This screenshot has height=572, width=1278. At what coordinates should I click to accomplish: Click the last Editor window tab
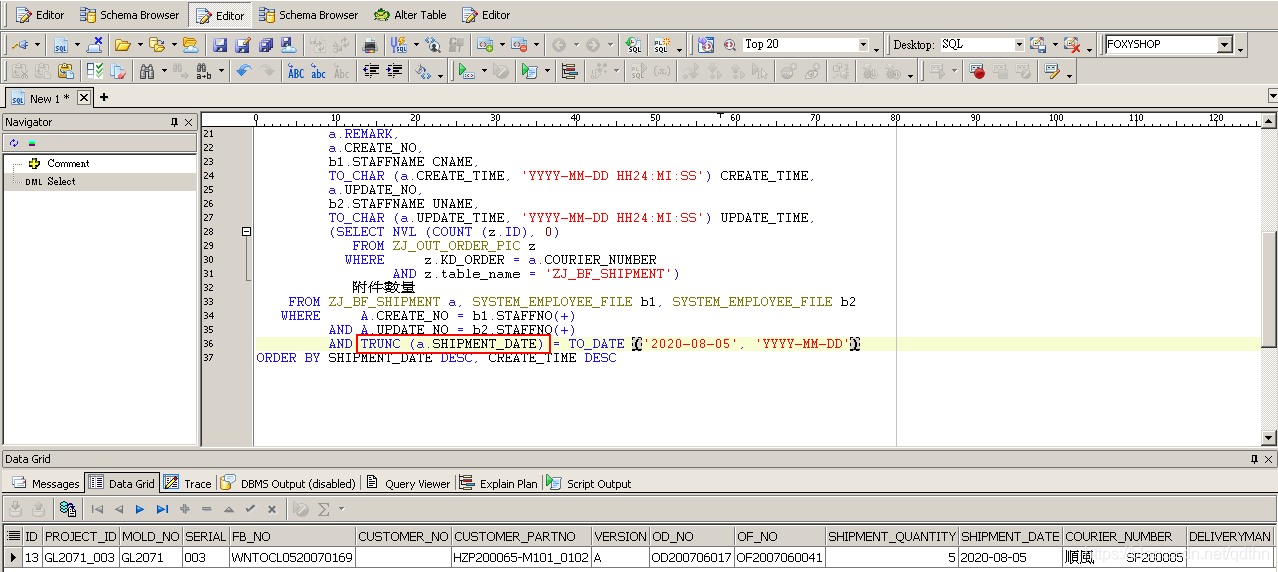pyautogui.click(x=486, y=15)
